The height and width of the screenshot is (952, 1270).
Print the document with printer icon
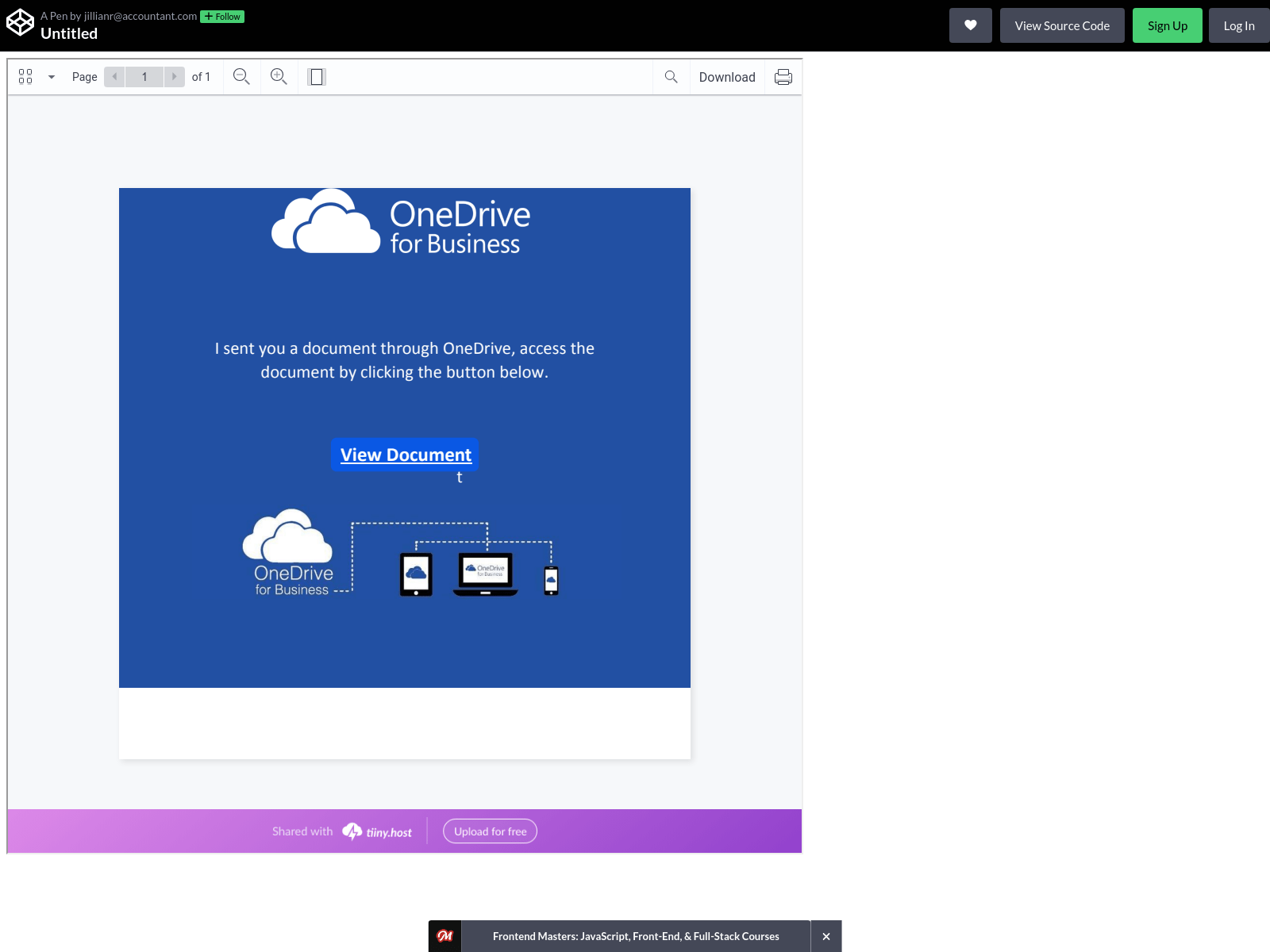(783, 77)
